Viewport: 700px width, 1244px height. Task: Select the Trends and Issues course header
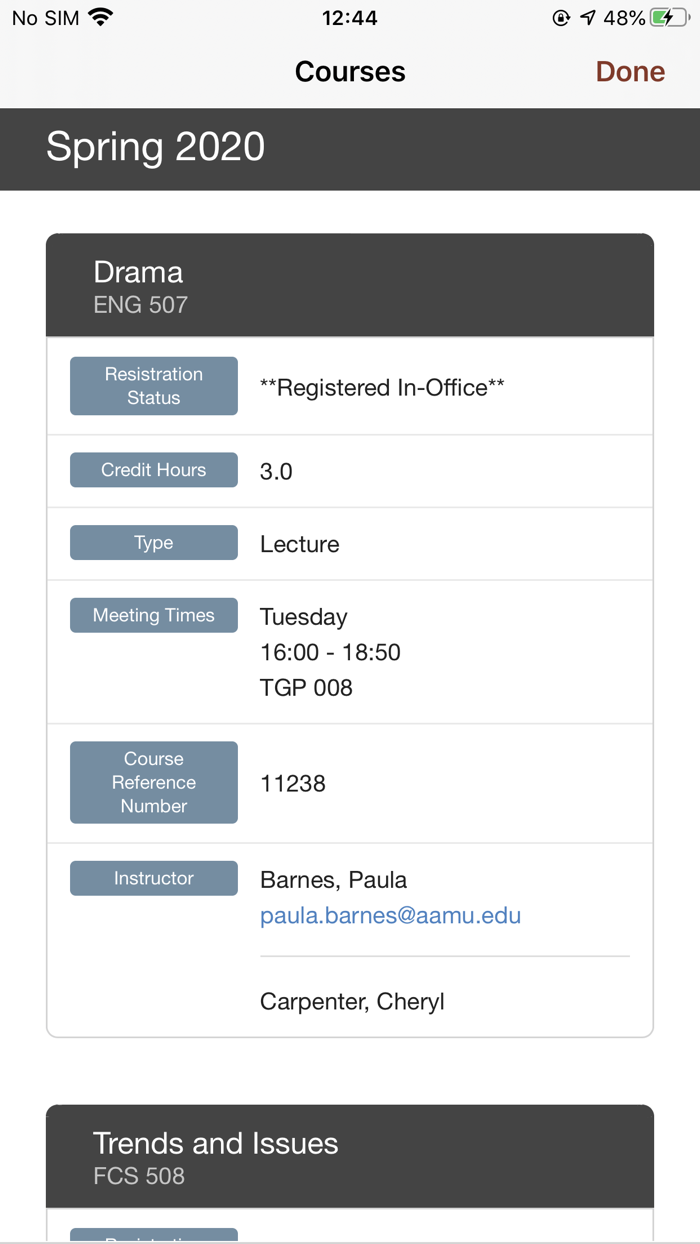pos(350,1156)
